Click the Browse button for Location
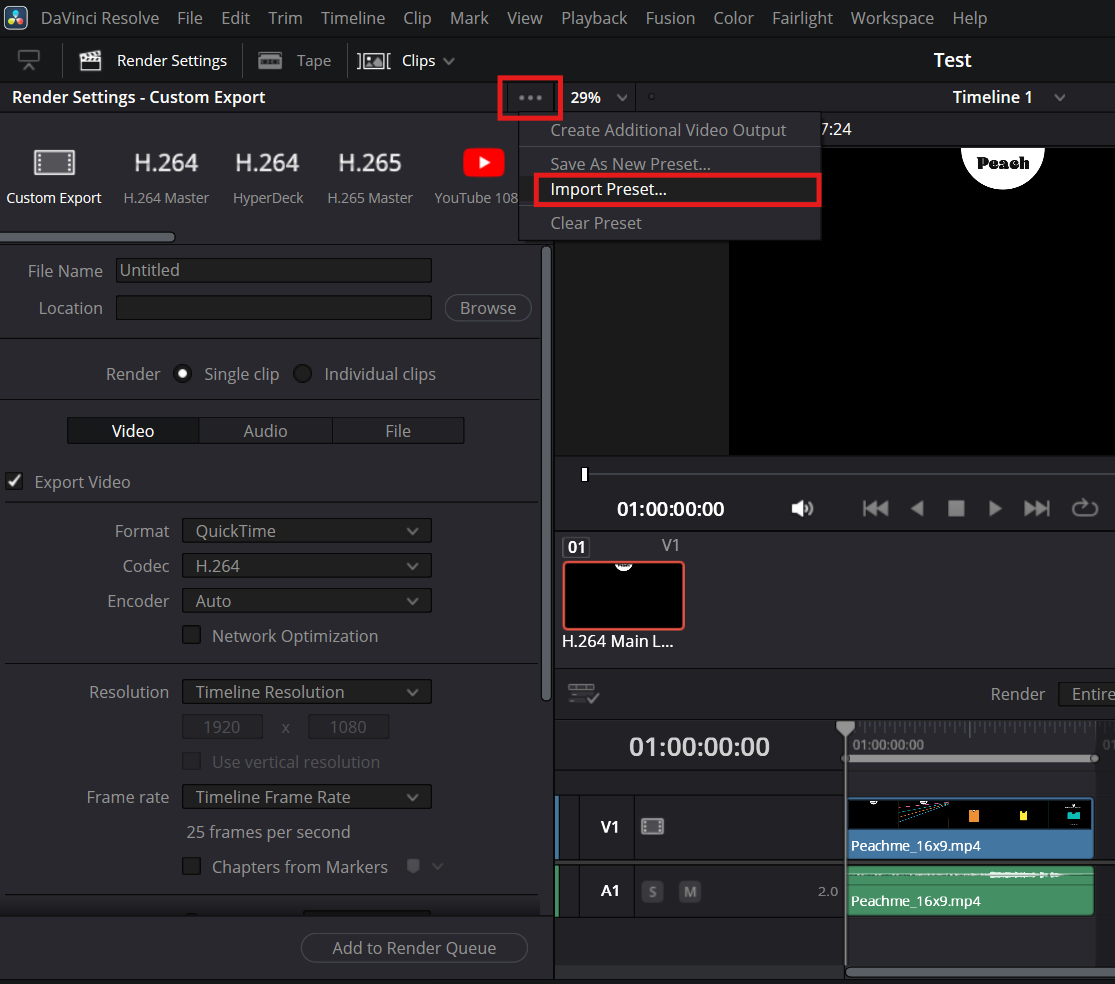Viewport: 1115px width, 984px height. [488, 308]
